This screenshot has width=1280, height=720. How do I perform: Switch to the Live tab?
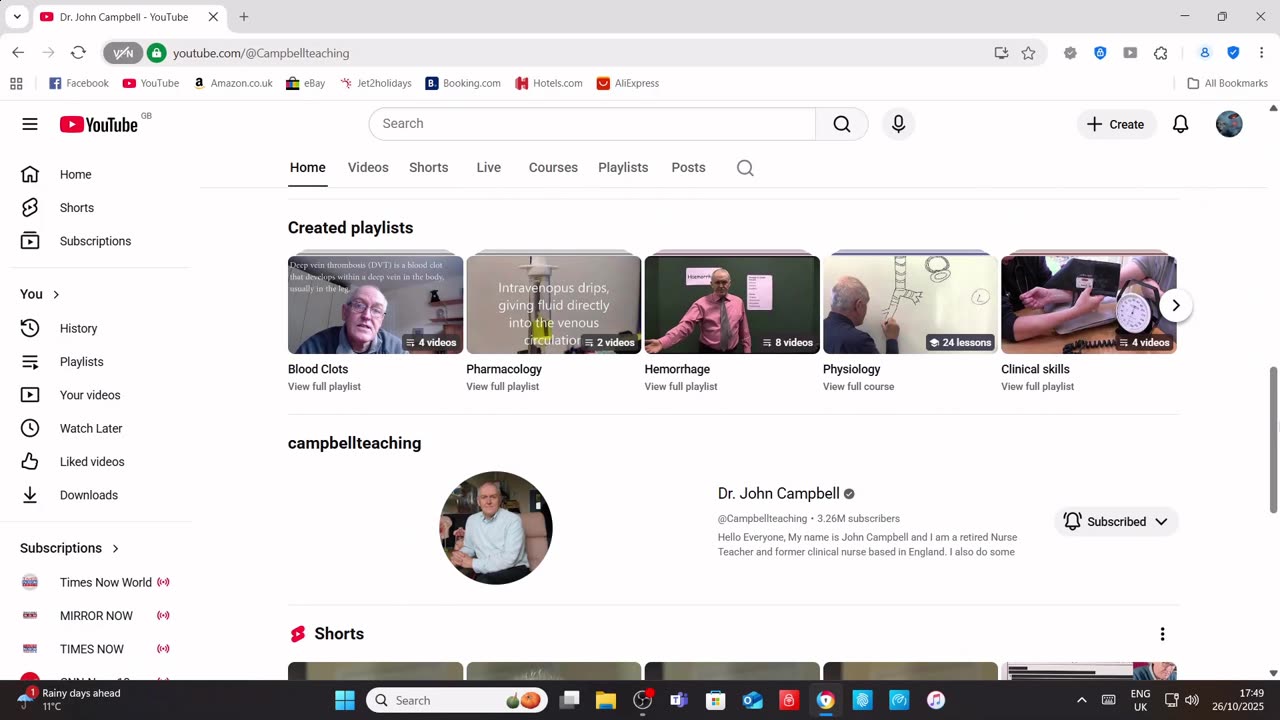pyautogui.click(x=489, y=168)
